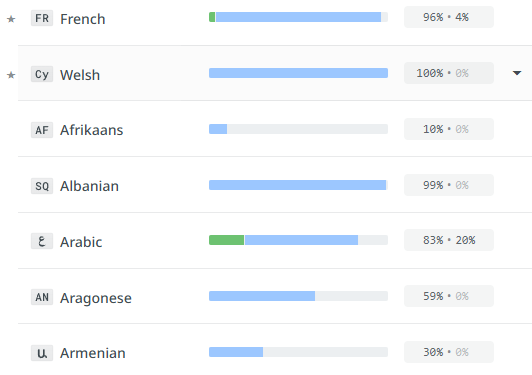Open the Aragonese language entry
Screen dimensions: 532x375
[x=96, y=298]
